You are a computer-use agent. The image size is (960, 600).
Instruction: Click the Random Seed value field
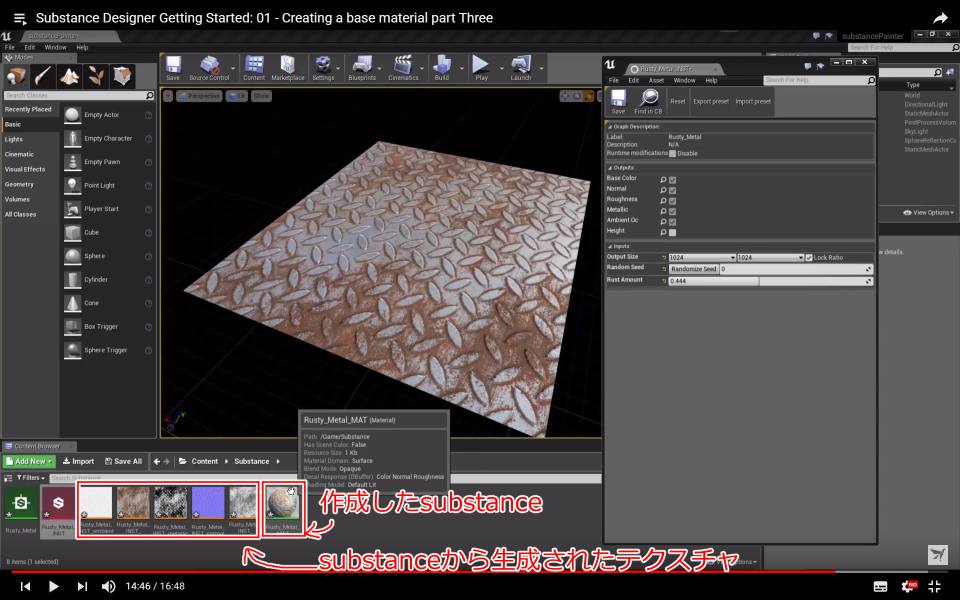(796, 269)
